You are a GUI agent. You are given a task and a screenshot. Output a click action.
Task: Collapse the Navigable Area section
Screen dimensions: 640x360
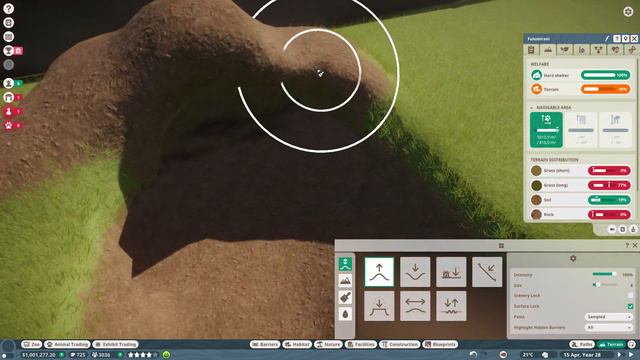(x=531, y=108)
